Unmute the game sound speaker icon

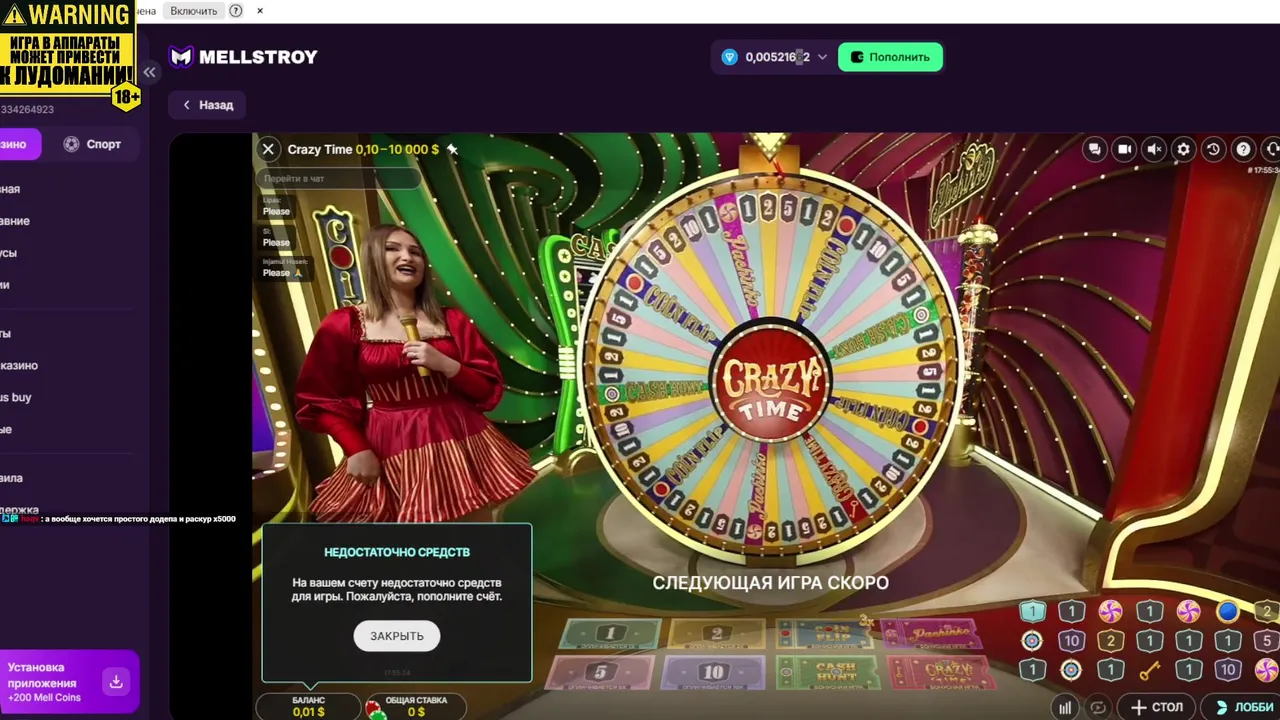[x=1154, y=149]
